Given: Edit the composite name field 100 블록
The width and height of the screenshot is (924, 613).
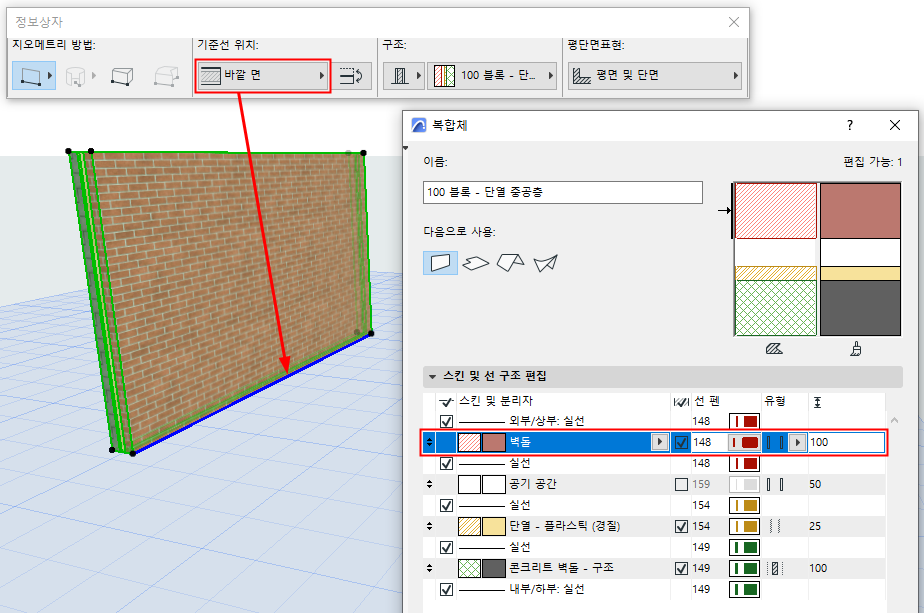Looking at the screenshot, I should pos(563,192).
